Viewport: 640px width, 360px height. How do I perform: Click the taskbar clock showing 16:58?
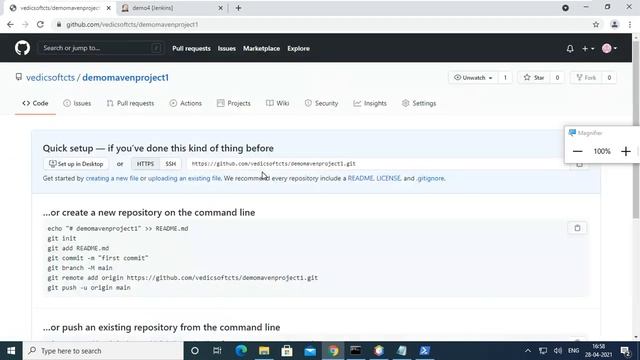pyautogui.click(x=598, y=351)
